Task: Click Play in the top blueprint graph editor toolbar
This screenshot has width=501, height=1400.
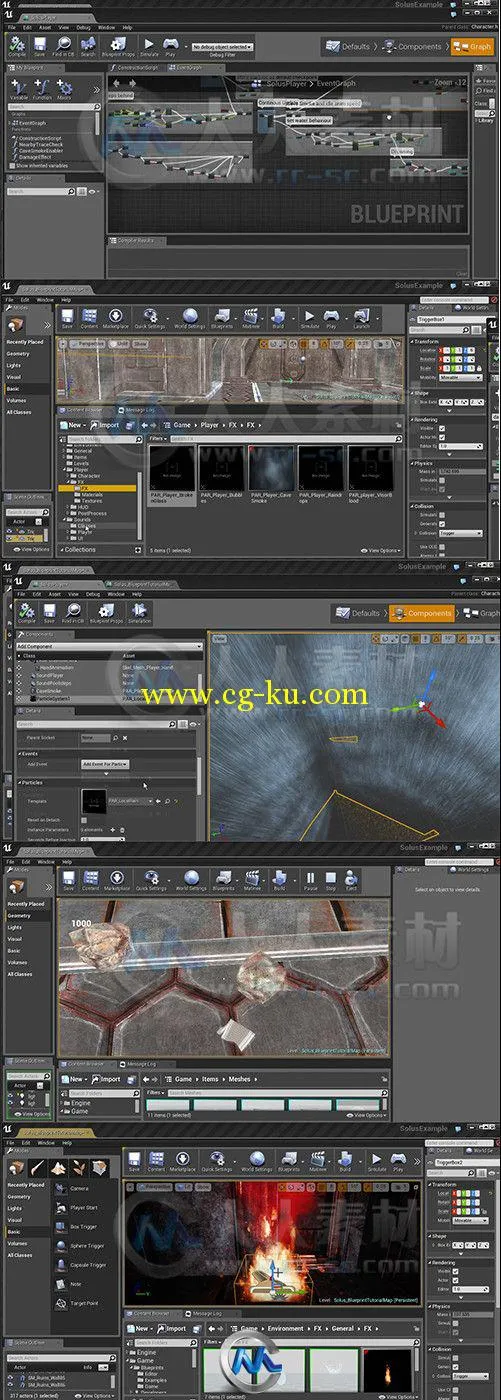Action: tap(171, 46)
